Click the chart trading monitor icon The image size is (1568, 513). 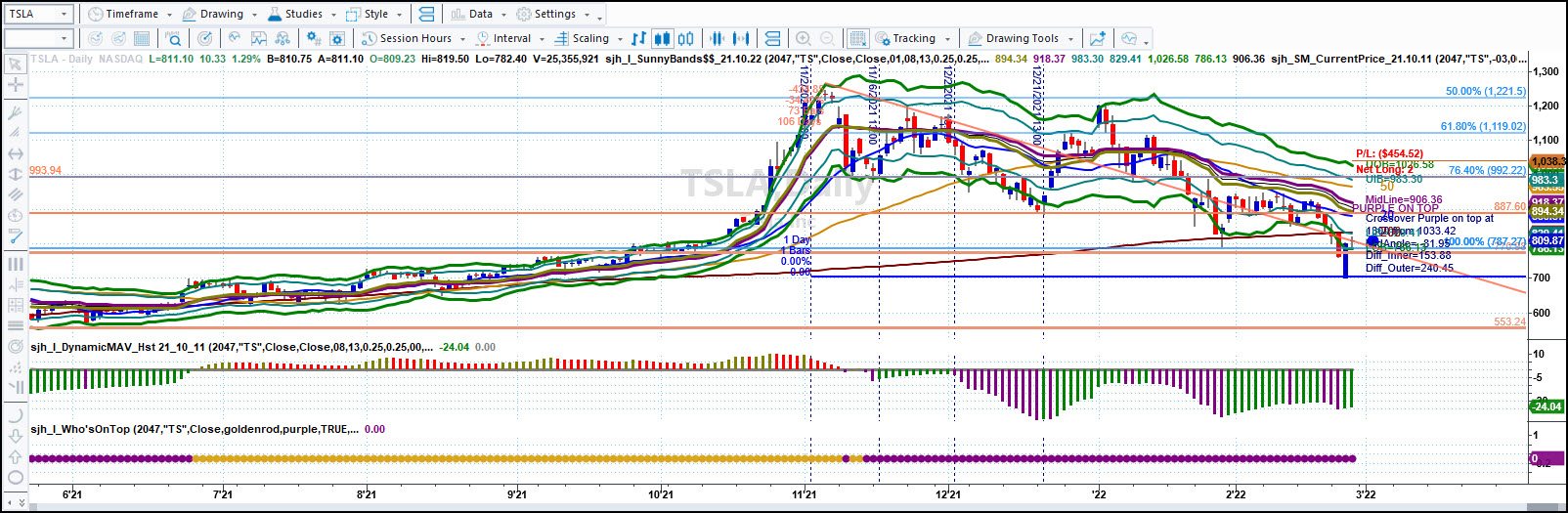1129,38
